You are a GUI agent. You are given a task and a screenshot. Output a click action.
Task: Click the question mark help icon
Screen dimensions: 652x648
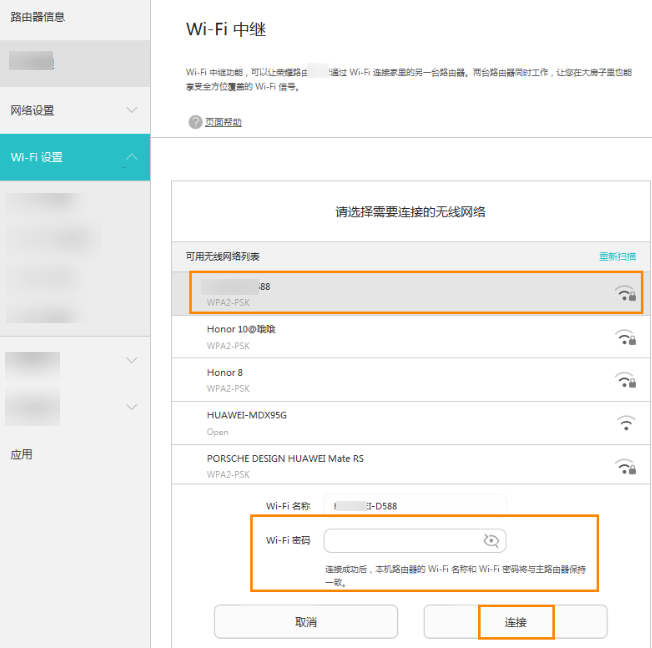coord(195,122)
